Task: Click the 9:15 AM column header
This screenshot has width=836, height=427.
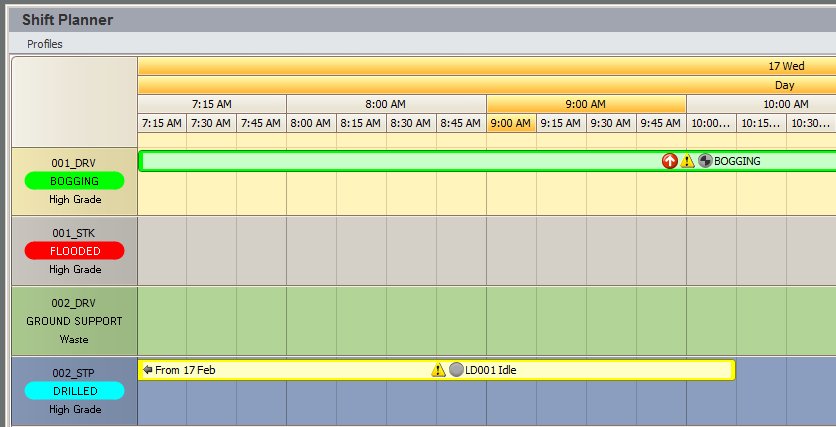Action: (x=561, y=123)
